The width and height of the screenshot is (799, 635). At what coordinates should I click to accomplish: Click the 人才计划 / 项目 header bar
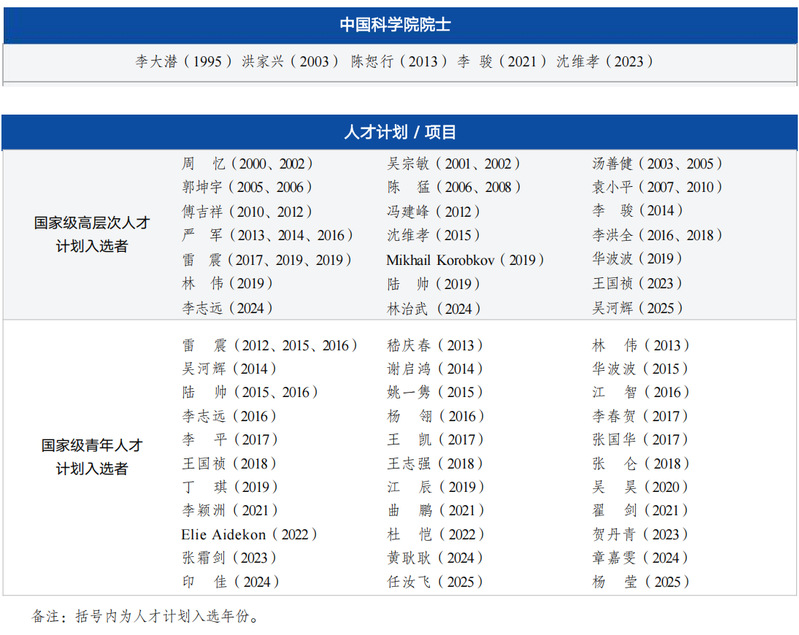coord(401,132)
